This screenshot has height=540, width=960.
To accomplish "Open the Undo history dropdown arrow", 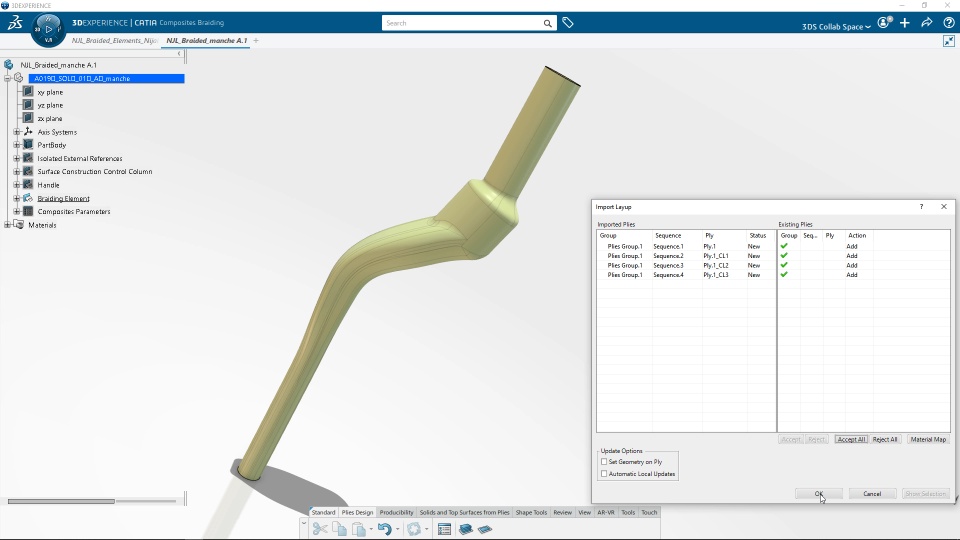I will [397, 529].
